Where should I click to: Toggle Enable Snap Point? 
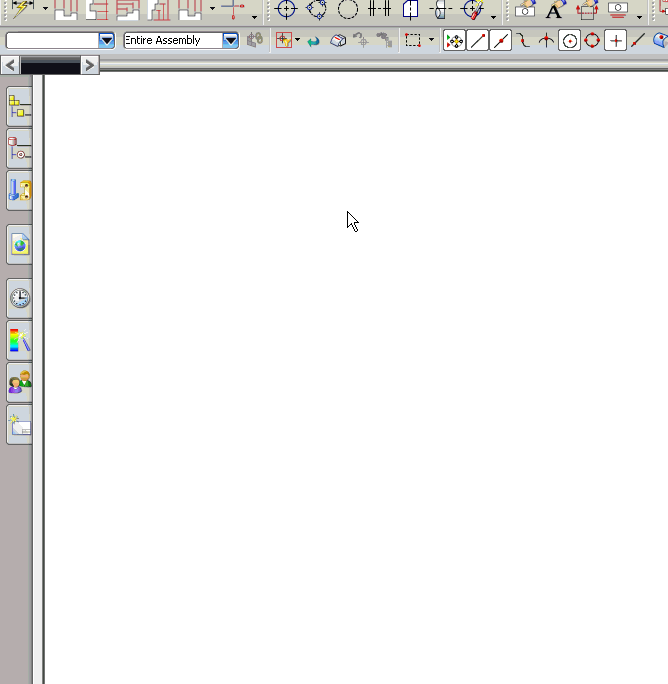(454, 41)
